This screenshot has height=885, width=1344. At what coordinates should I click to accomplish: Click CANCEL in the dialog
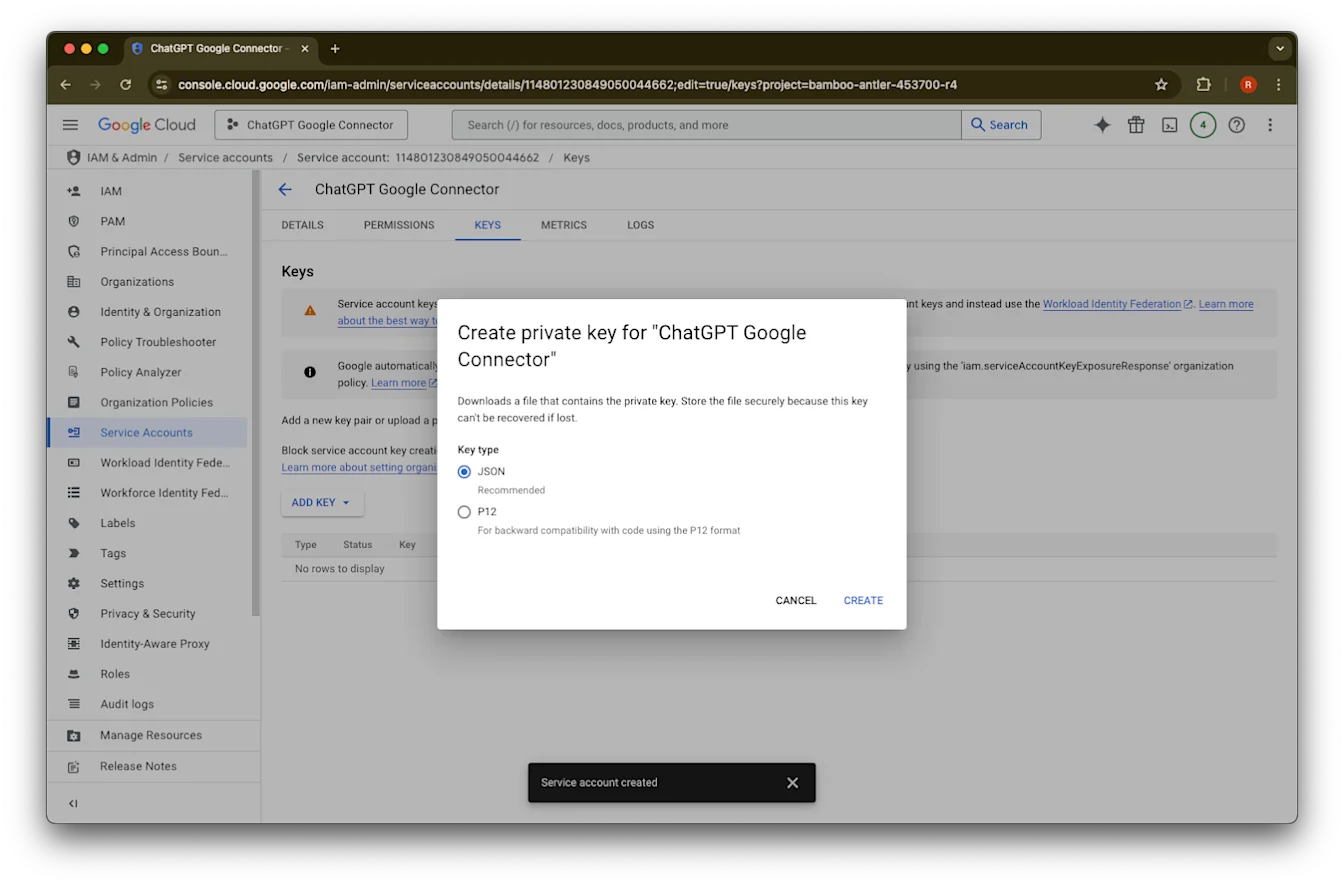[x=796, y=601]
